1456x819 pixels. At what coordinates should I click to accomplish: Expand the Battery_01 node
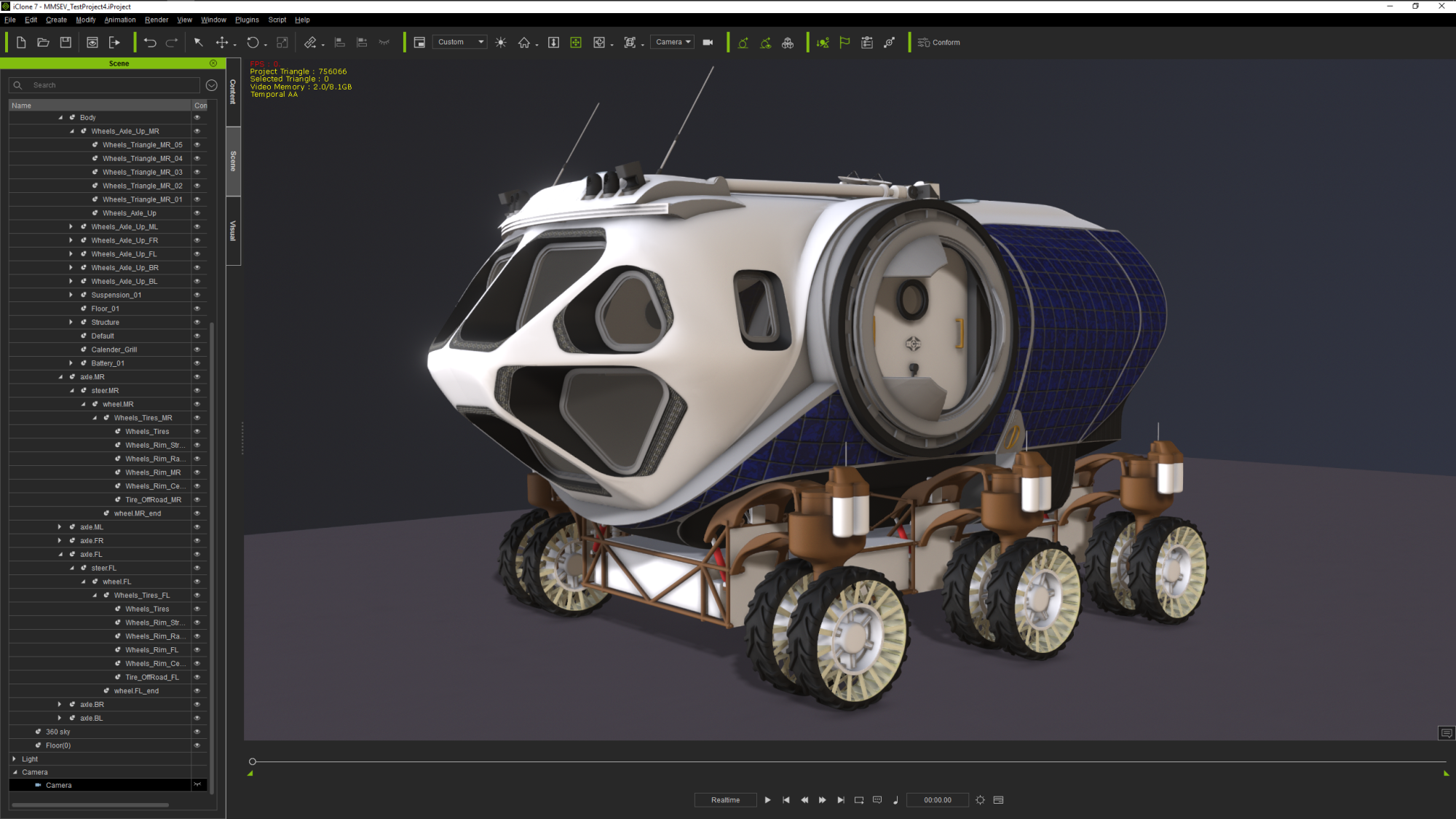(x=71, y=363)
